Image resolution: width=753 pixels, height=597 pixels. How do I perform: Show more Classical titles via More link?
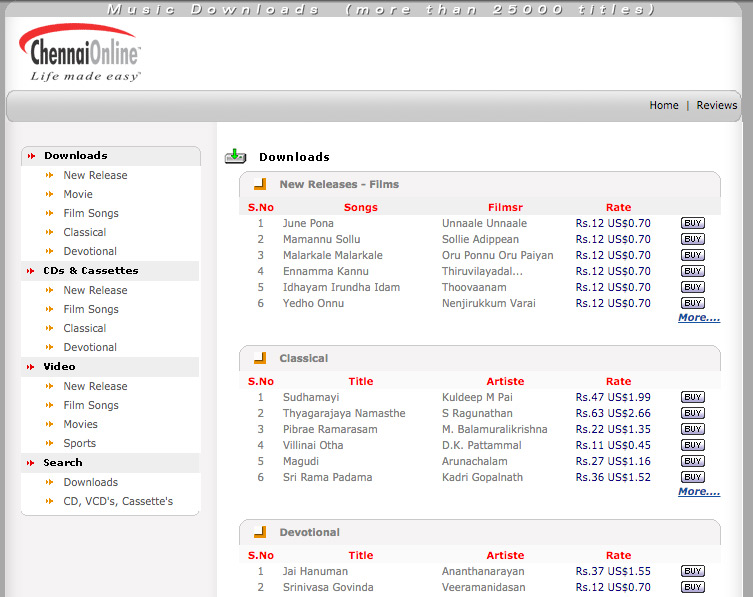[698, 491]
